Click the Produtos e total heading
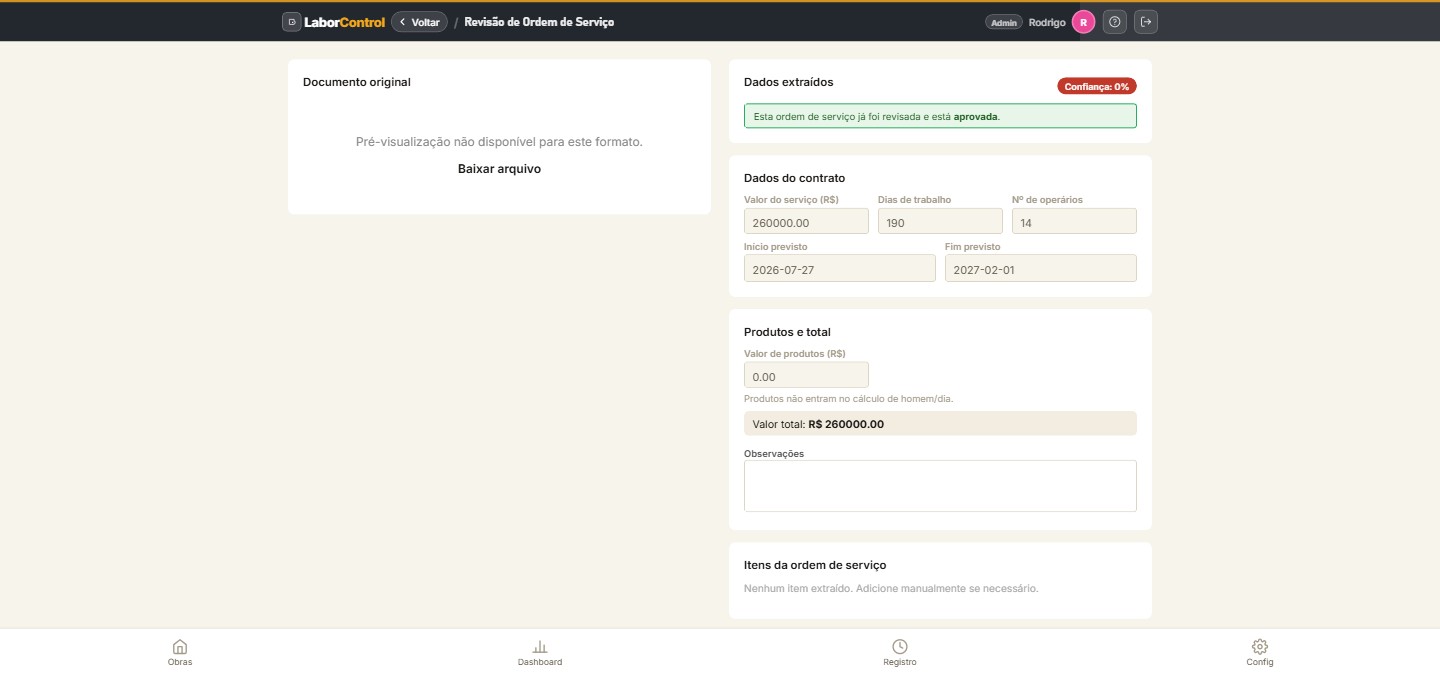The width and height of the screenshot is (1440, 675). click(787, 332)
